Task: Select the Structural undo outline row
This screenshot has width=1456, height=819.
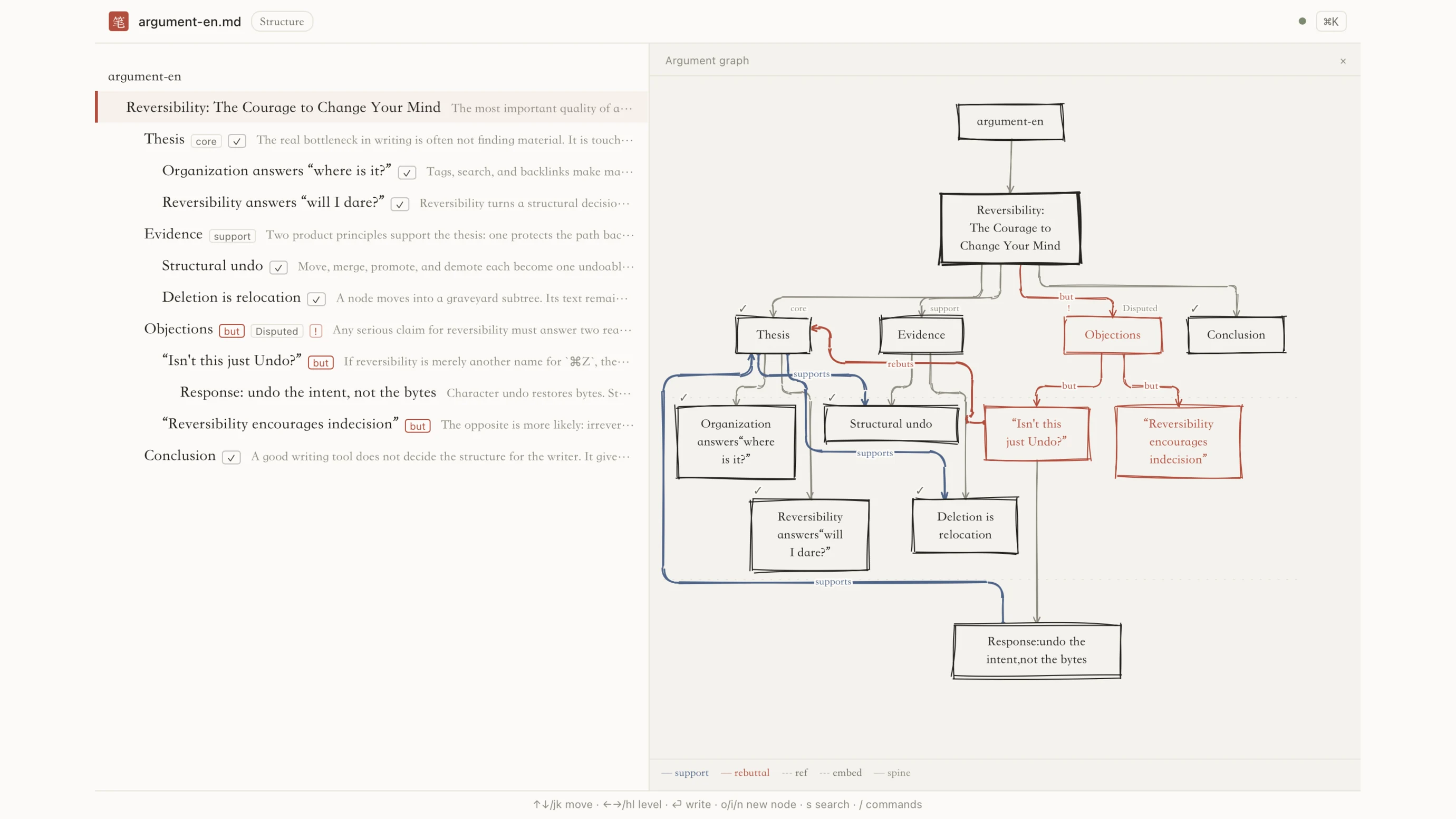Action: pyautogui.click(x=372, y=266)
